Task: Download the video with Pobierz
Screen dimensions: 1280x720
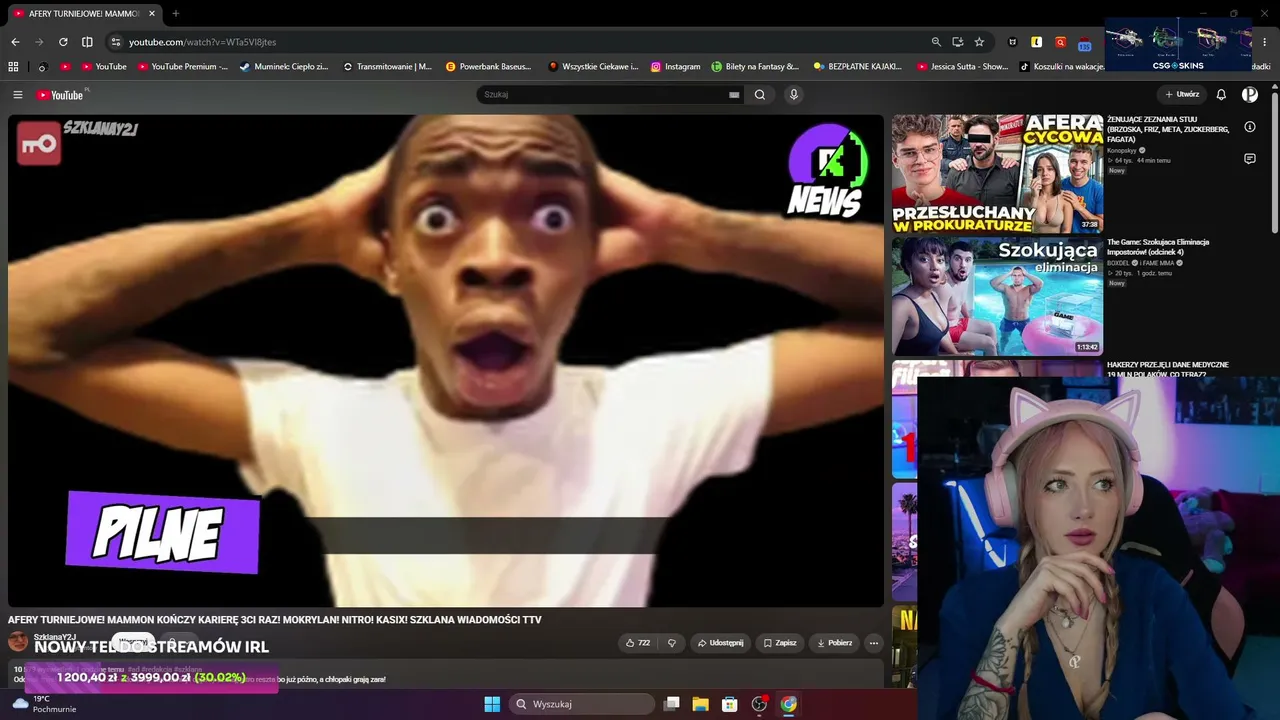Action: [834, 643]
